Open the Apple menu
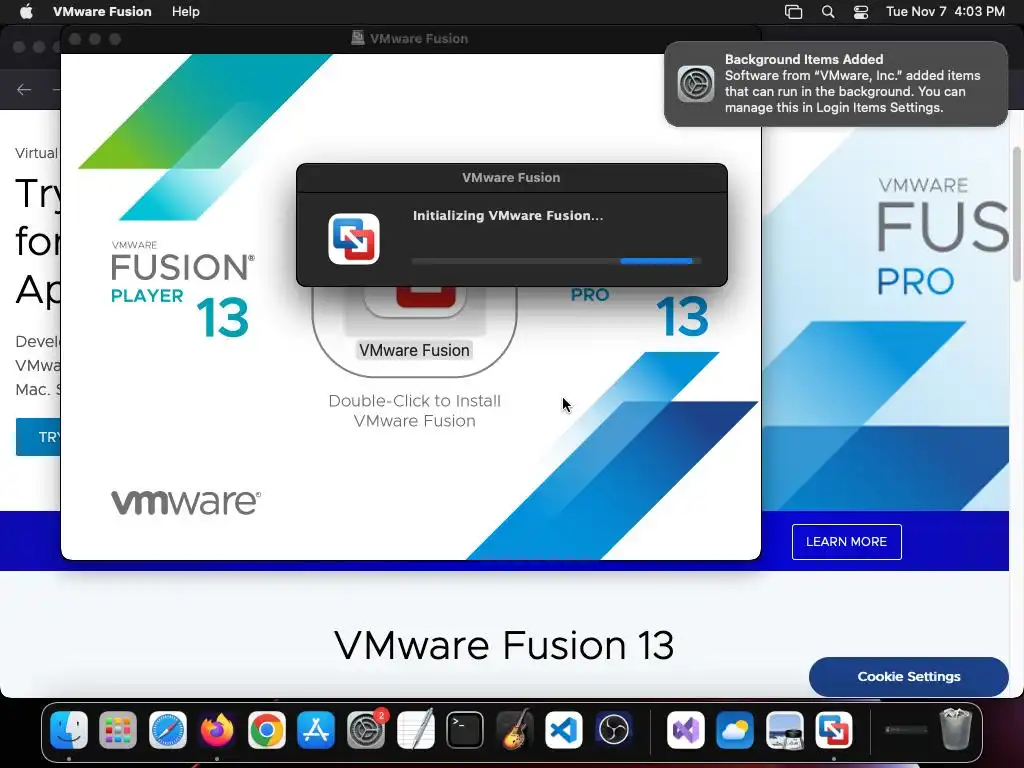 click(26, 12)
